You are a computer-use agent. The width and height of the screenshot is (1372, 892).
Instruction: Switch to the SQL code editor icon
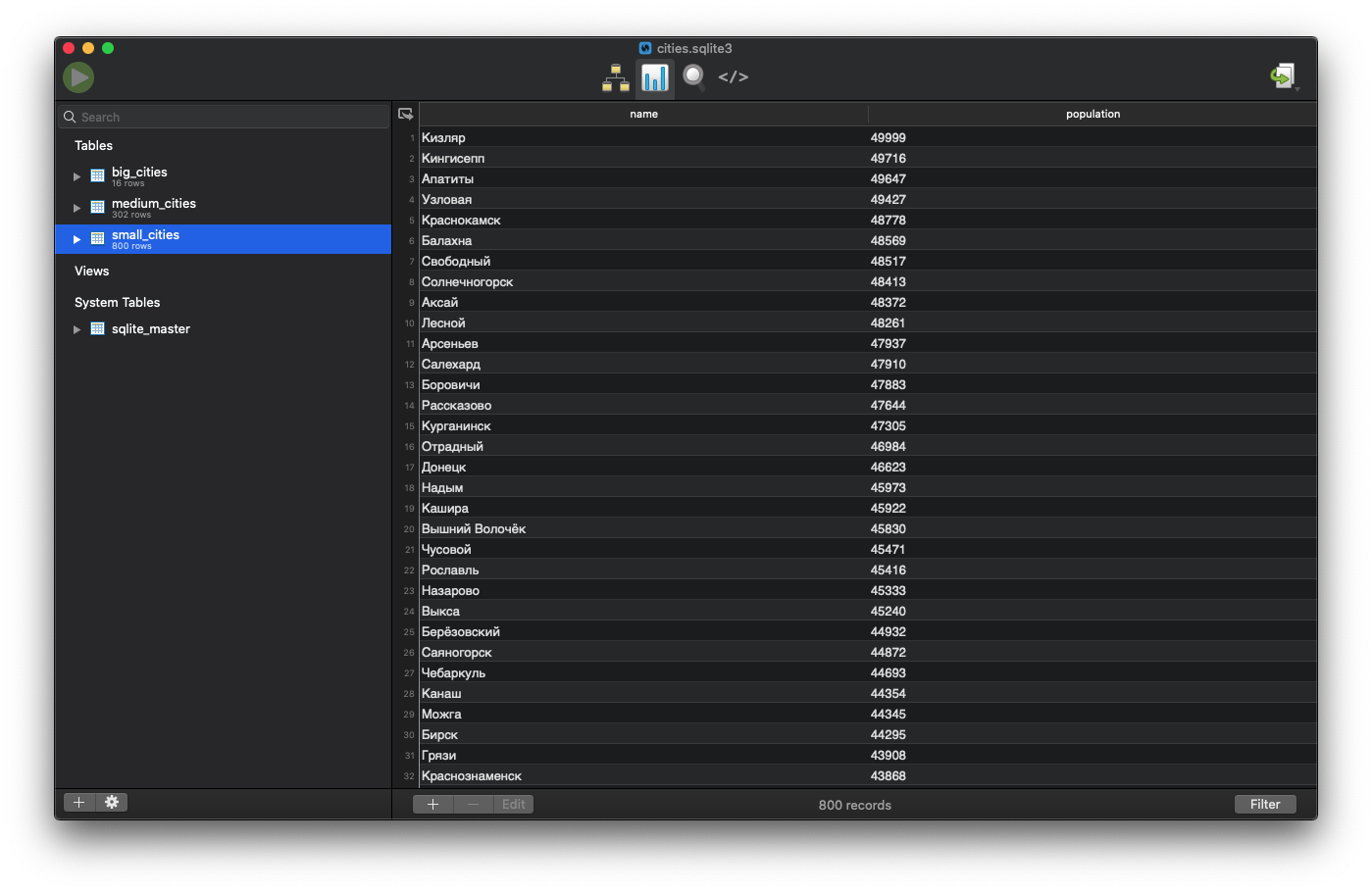[x=734, y=77]
